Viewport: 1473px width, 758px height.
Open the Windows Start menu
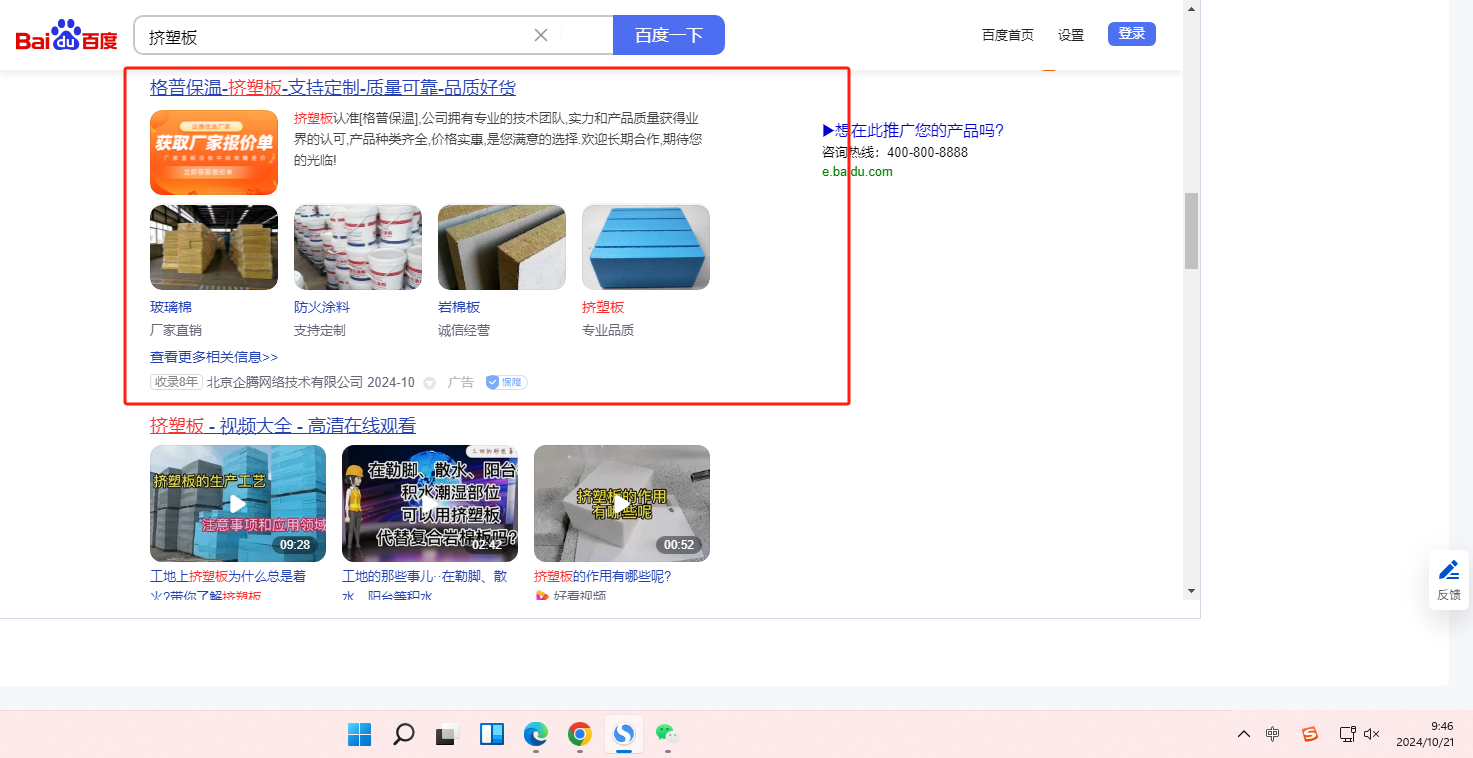point(360,735)
